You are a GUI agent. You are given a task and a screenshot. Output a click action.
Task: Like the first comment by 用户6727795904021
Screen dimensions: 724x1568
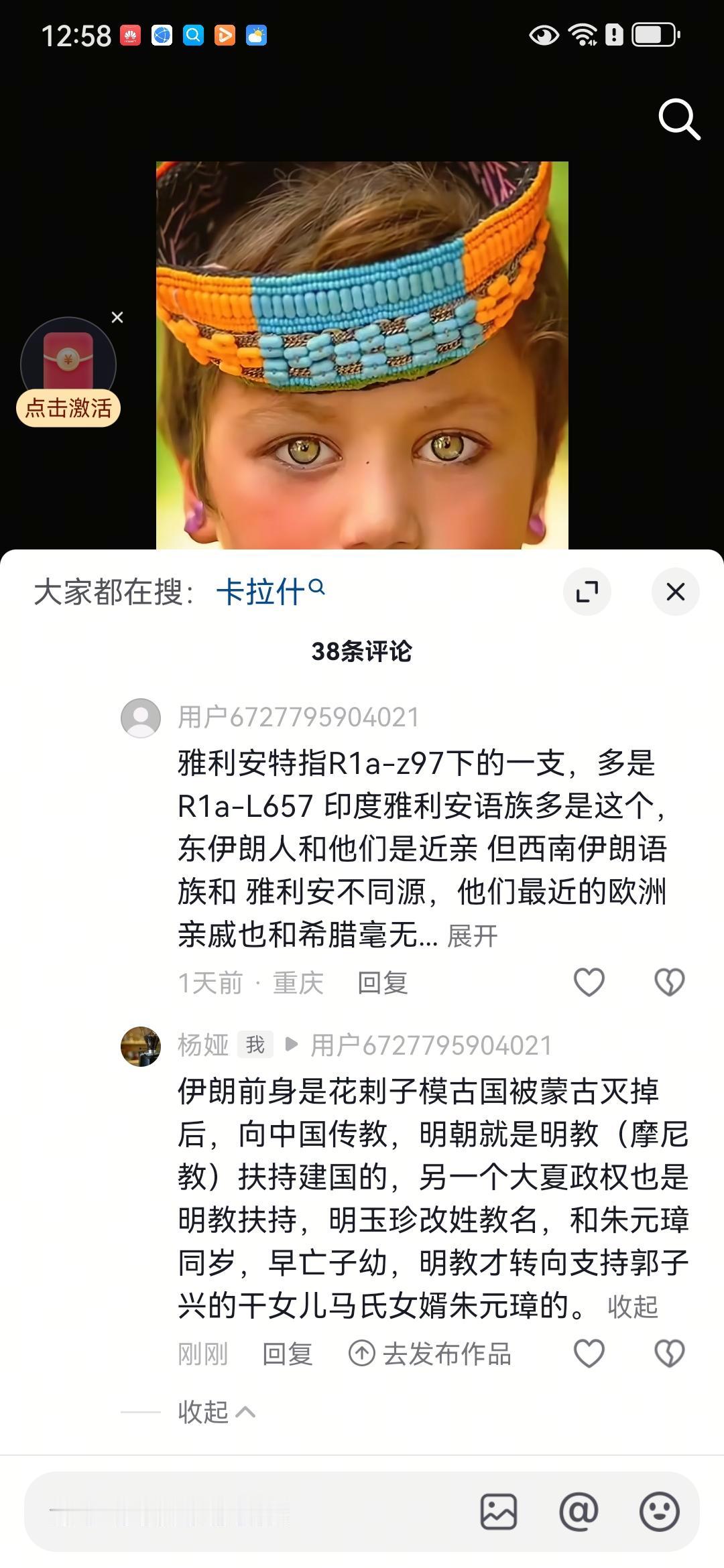click(589, 982)
